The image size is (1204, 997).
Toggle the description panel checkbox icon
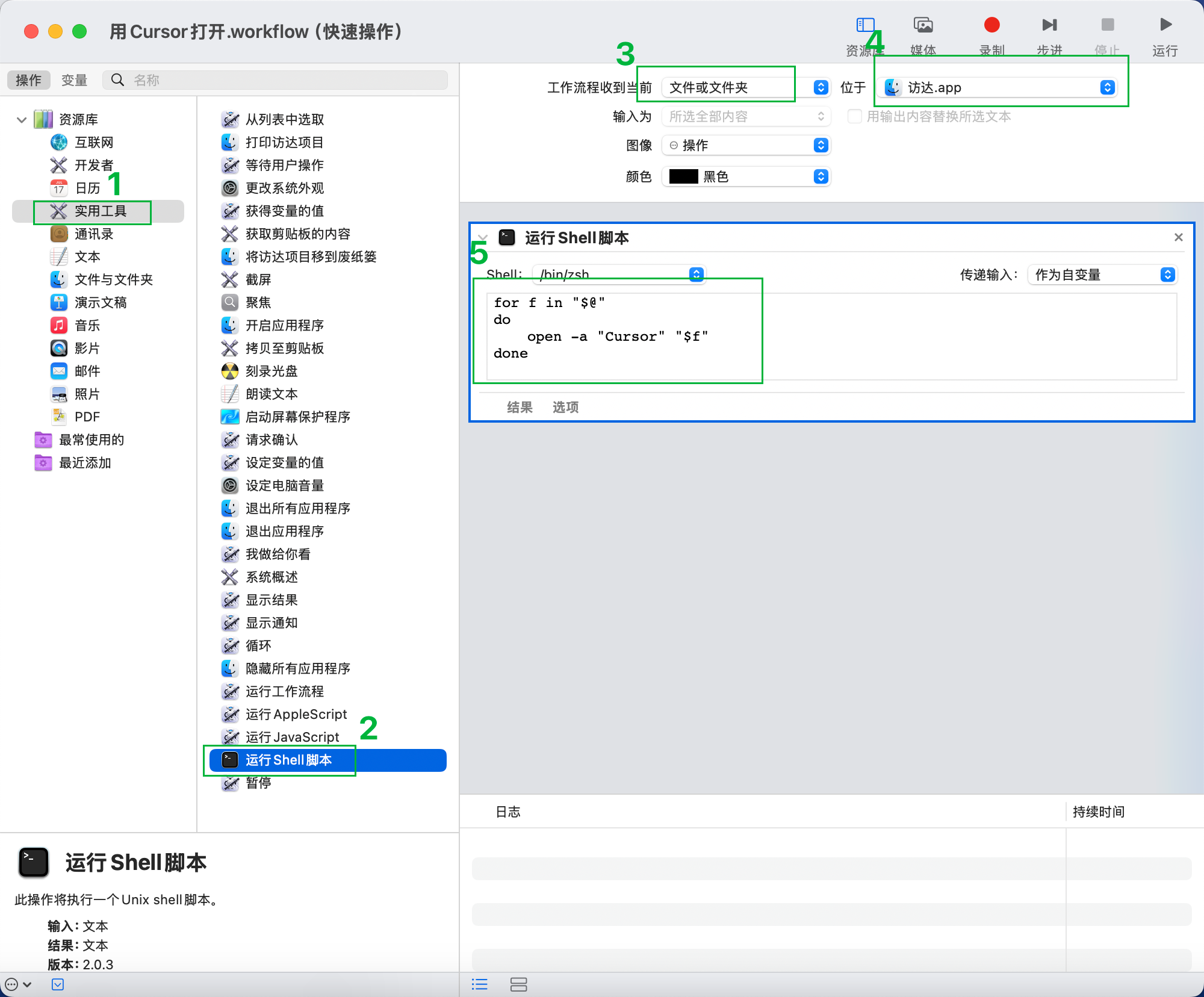pyautogui.click(x=58, y=984)
